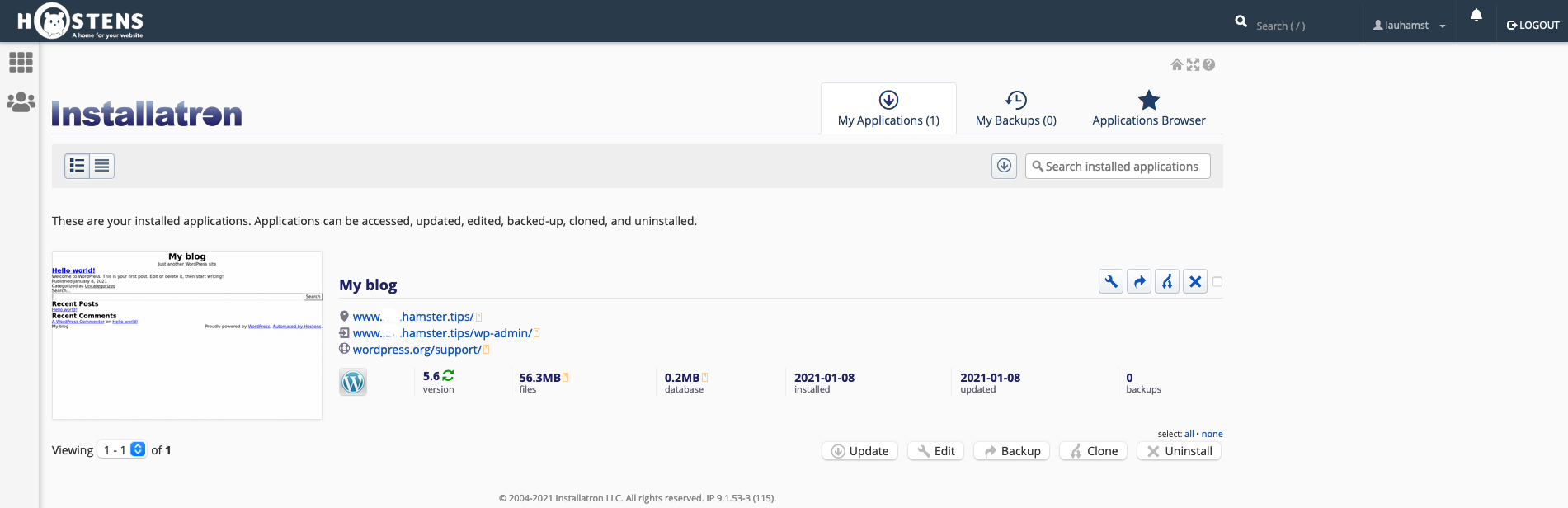Screen dimensions: 1568x508
Task: Click the 0.2MB database value
Action: coord(682,378)
